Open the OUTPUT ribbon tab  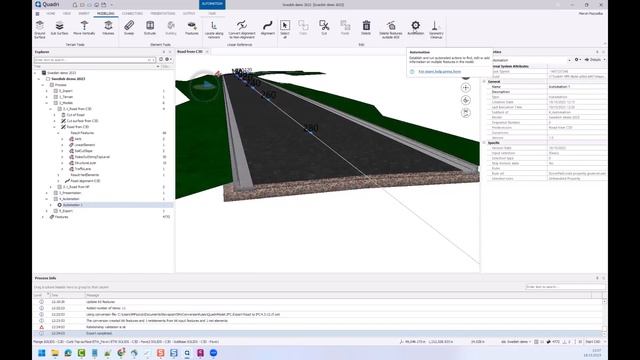click(x=189, y=13)
